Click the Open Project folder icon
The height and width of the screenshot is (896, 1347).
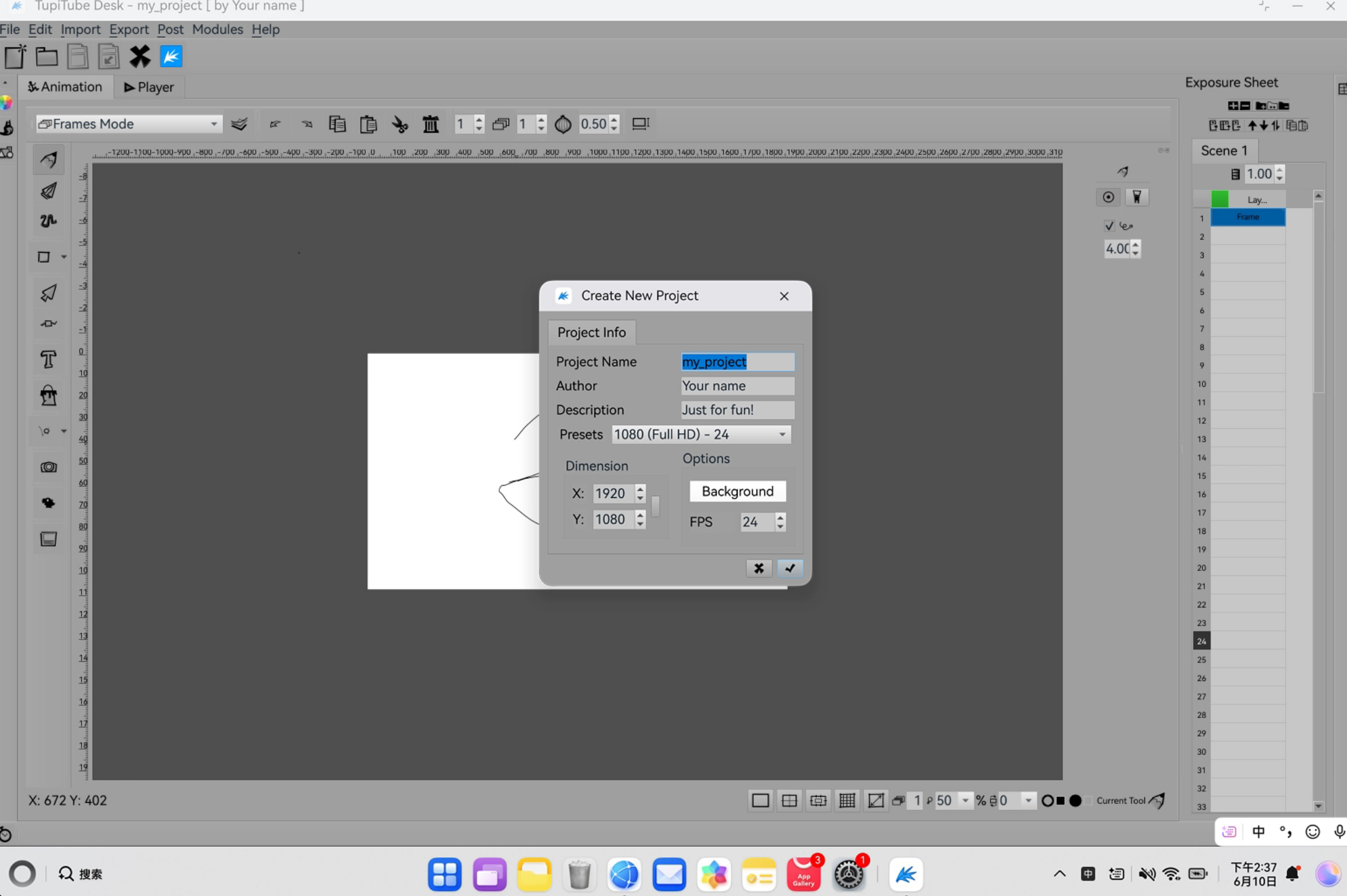coord(46,56)
